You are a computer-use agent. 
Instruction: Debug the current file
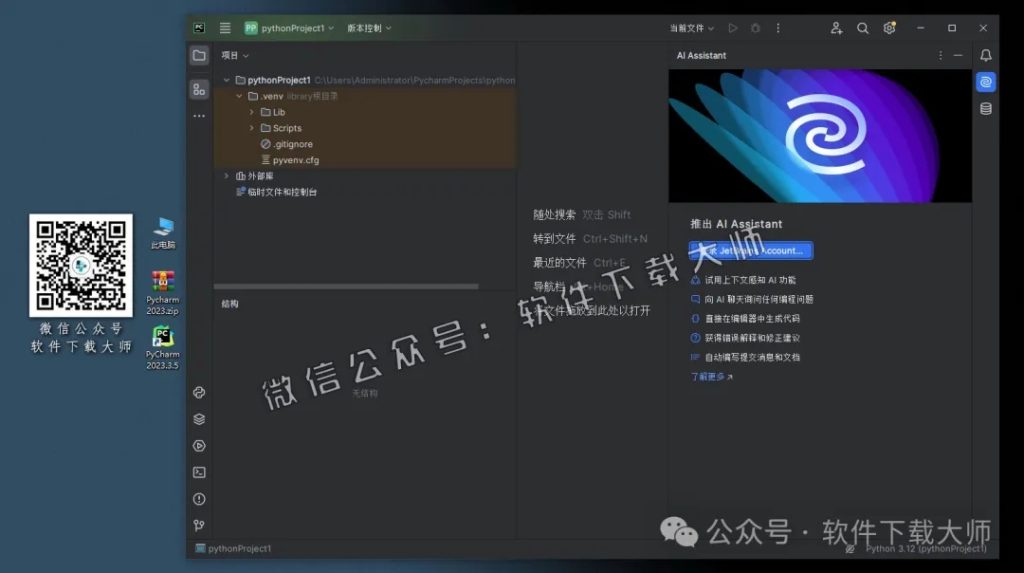click(x=755, y=28)
